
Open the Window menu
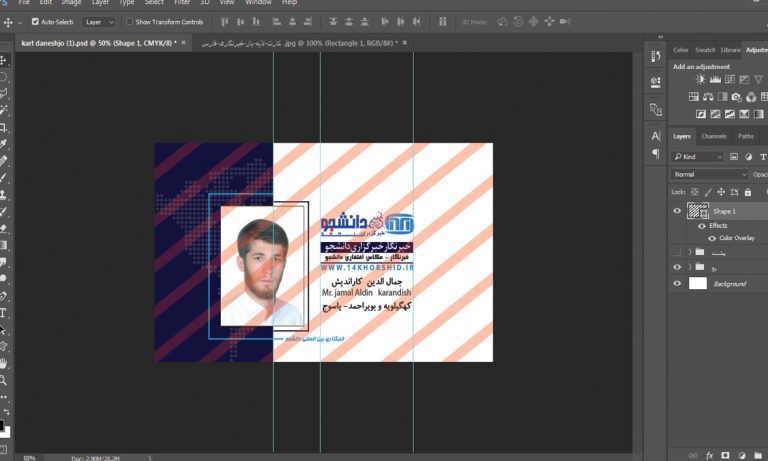[x=258, y=2]
